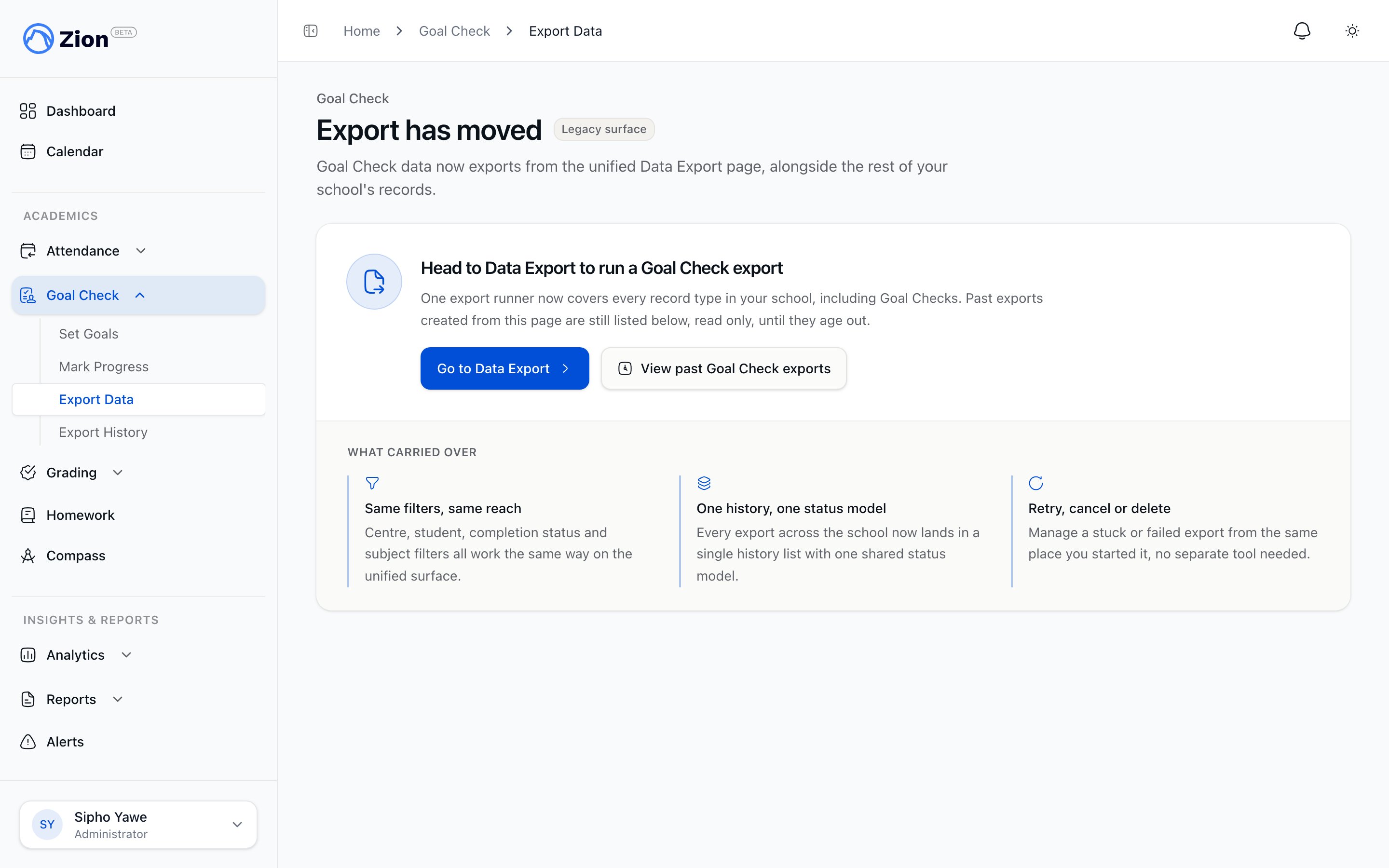Expand the Analytics chevron
This screenshot has width=1389, height=868.
point(126,655)
